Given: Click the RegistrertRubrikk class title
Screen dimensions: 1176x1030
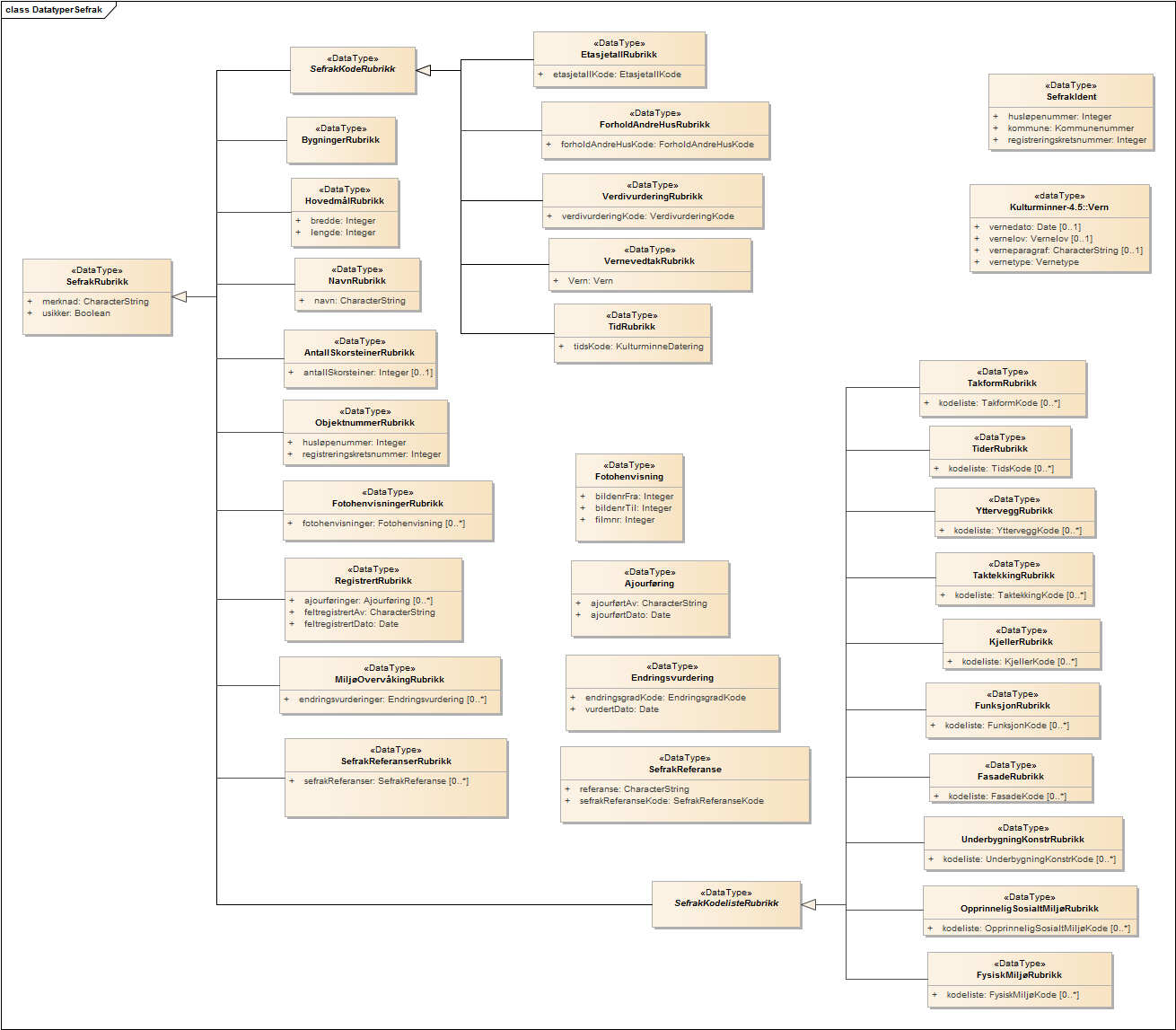Looking at the screenshot, I should pos(373,581).
